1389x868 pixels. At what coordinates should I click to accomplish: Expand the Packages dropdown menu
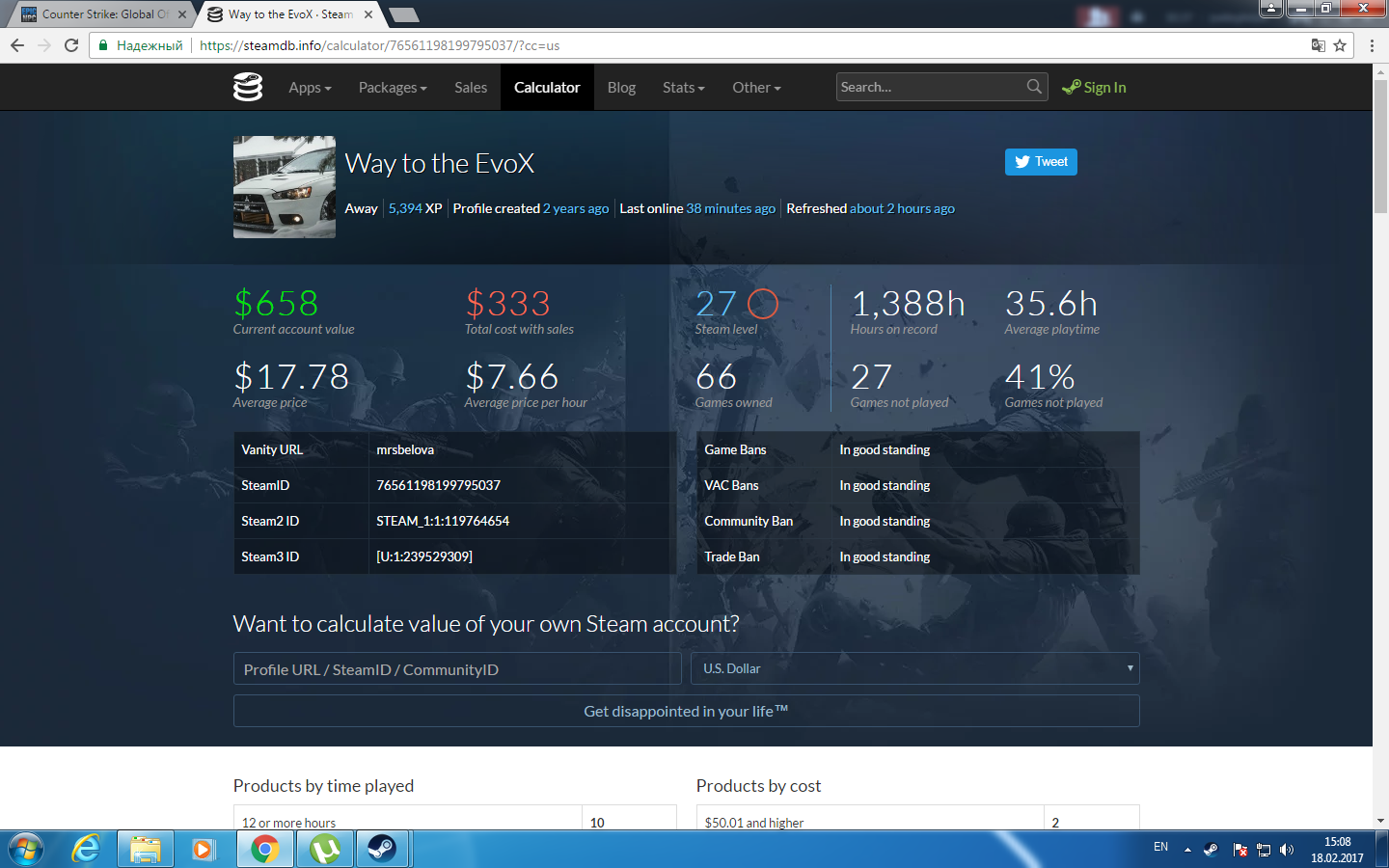393,87
